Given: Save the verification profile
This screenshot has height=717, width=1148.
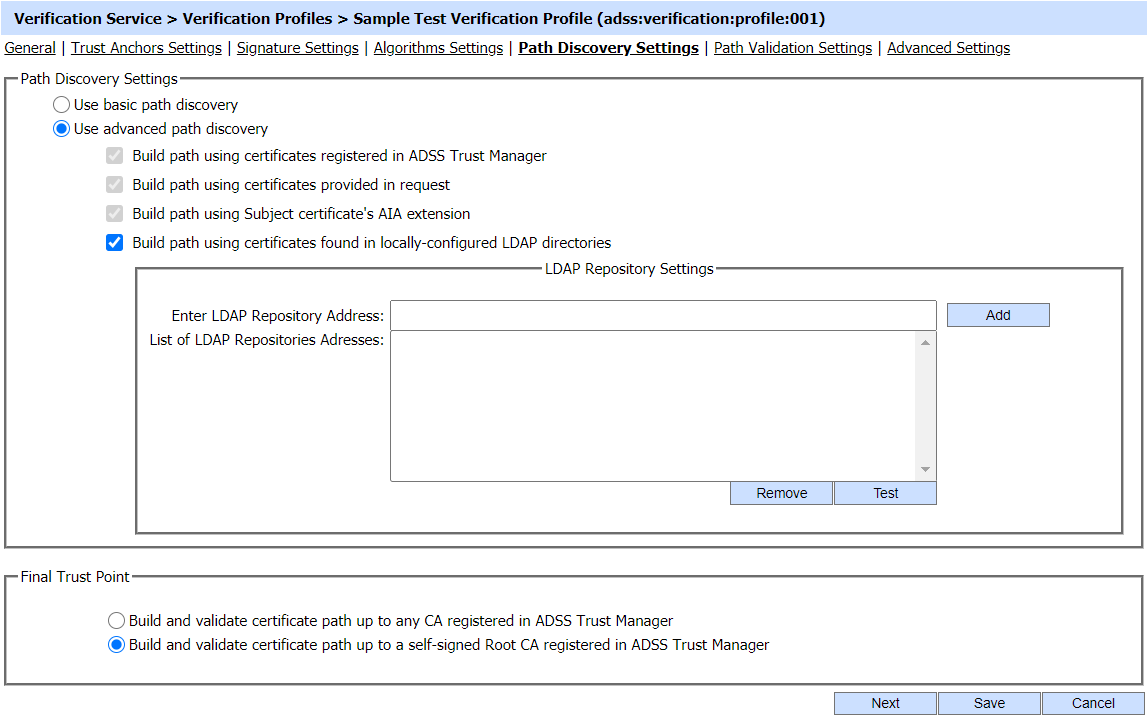Looking at the screenshot, I should point(989,703).
